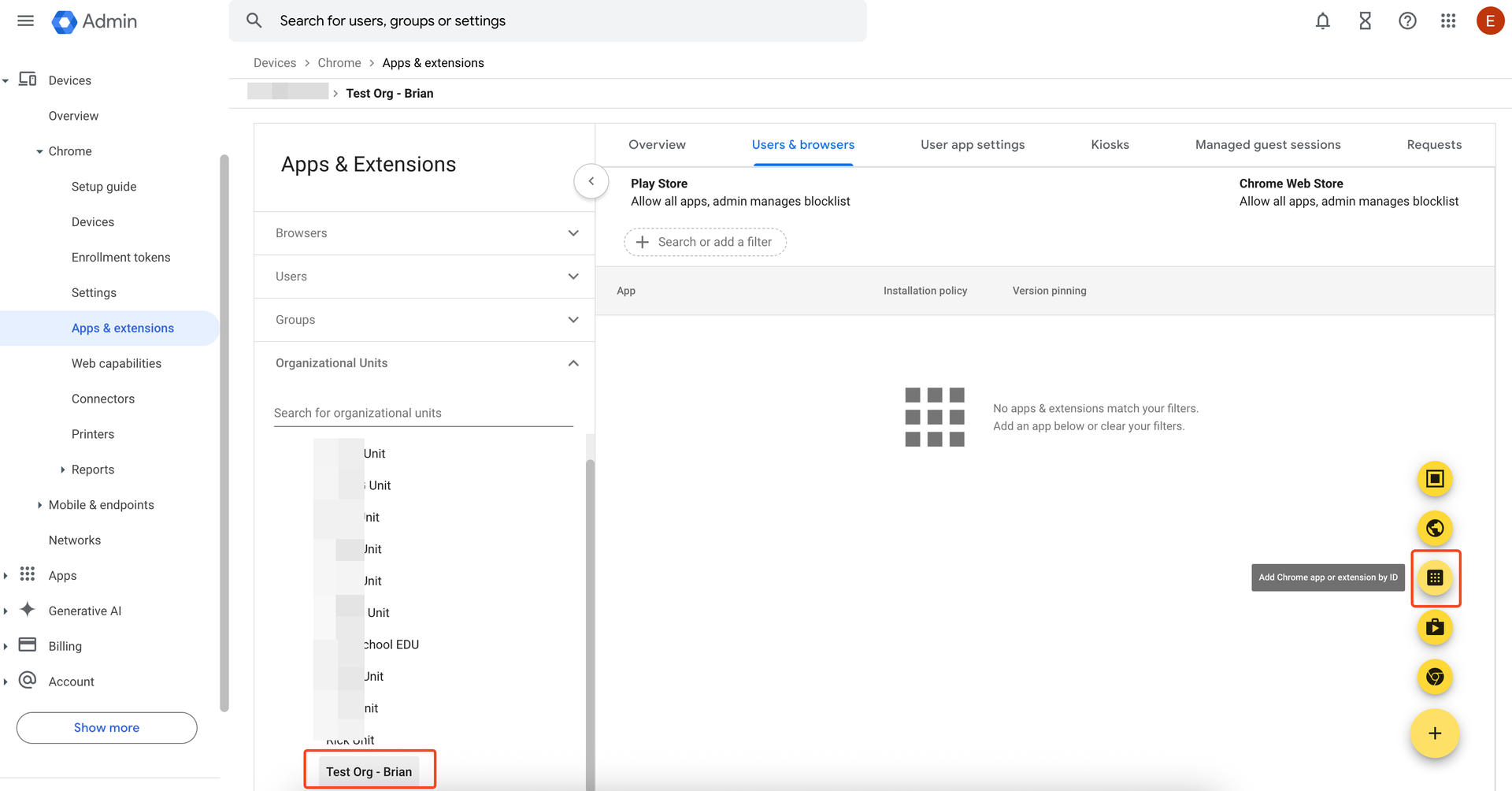Click the search magnifier icon
The width and height of the screenshot is (1512, 791).
(x=254, y=20)
